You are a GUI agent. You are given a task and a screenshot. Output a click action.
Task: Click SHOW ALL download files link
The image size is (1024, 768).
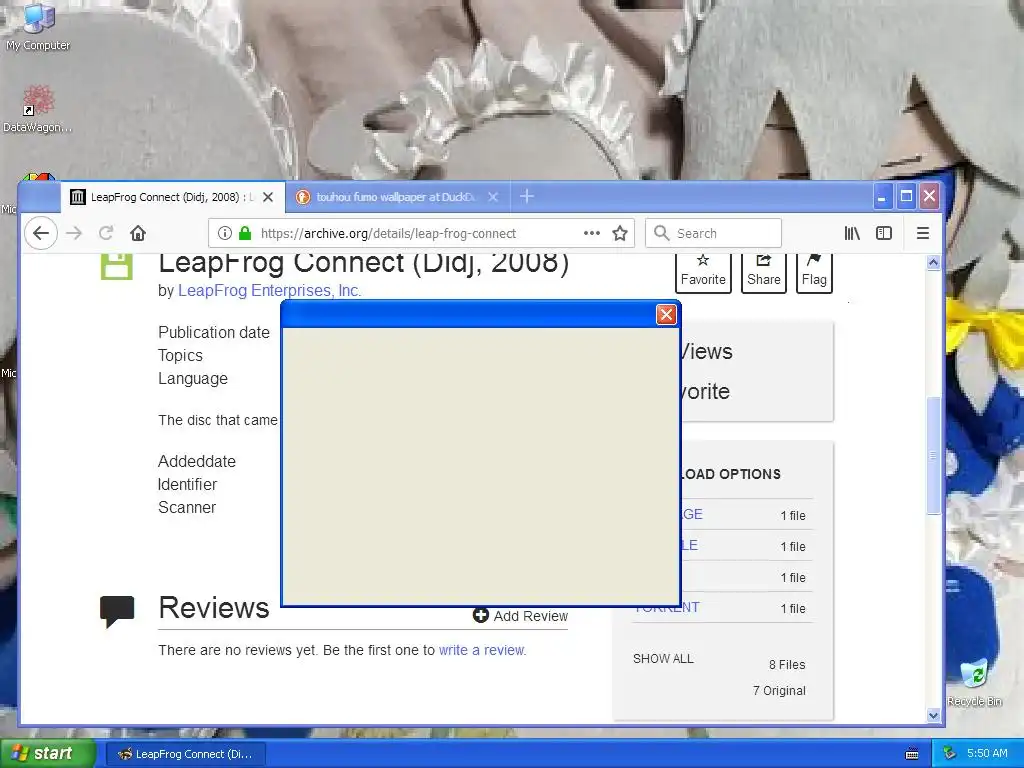pos(663,658)
